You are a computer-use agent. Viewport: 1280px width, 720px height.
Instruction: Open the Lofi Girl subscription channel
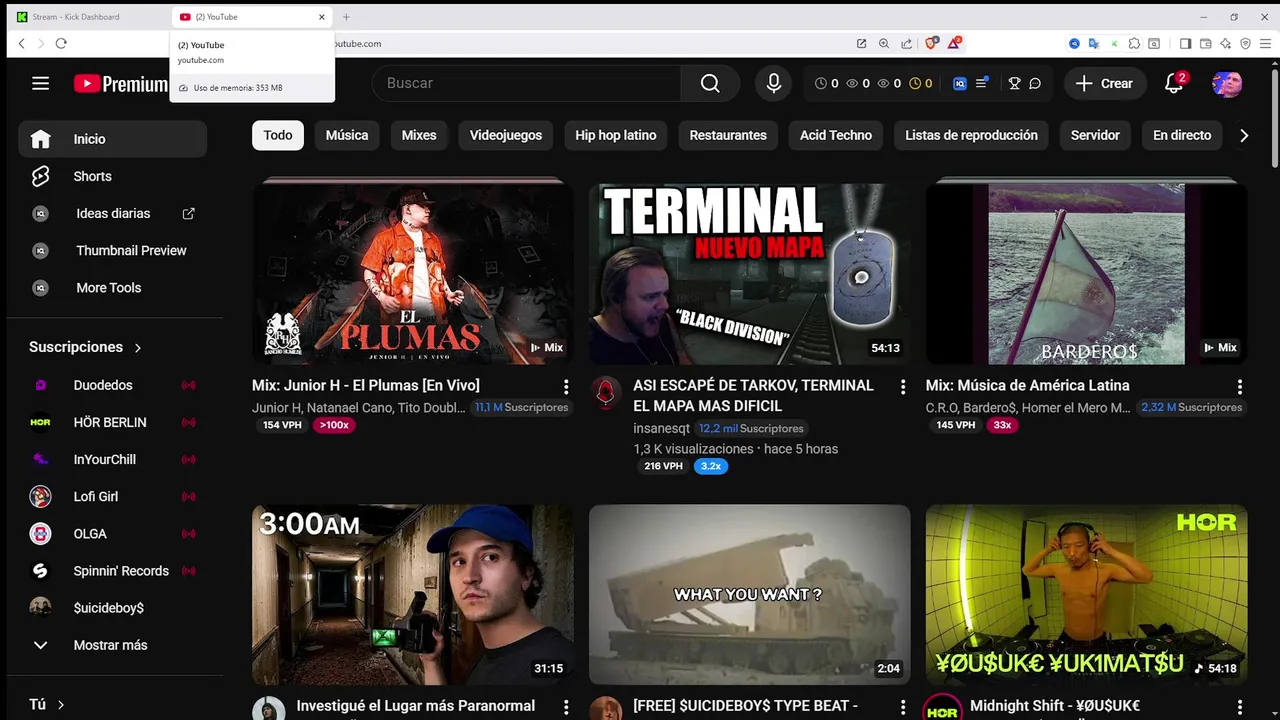click(x=113, y=496)
